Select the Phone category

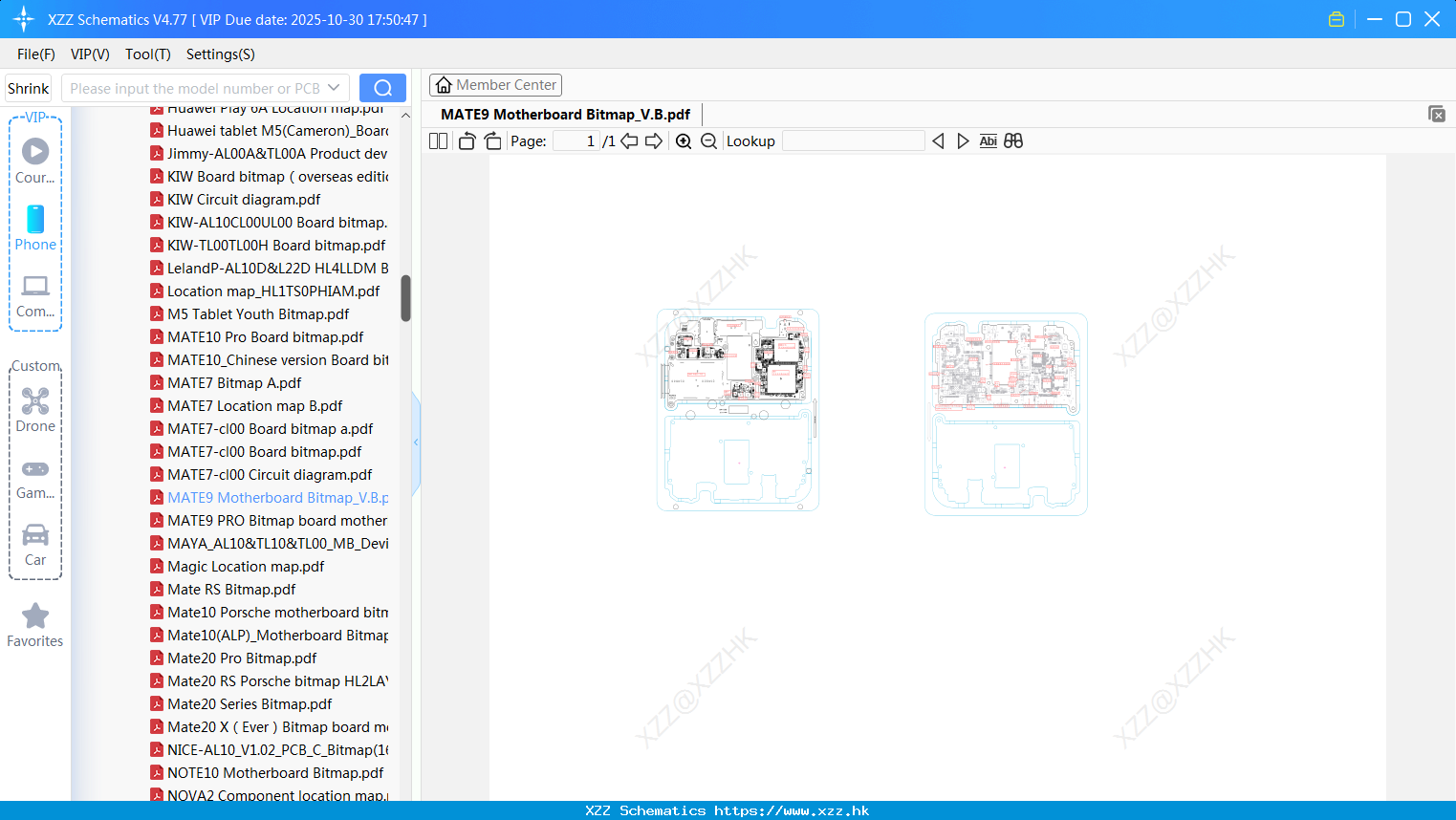(35, 227)
